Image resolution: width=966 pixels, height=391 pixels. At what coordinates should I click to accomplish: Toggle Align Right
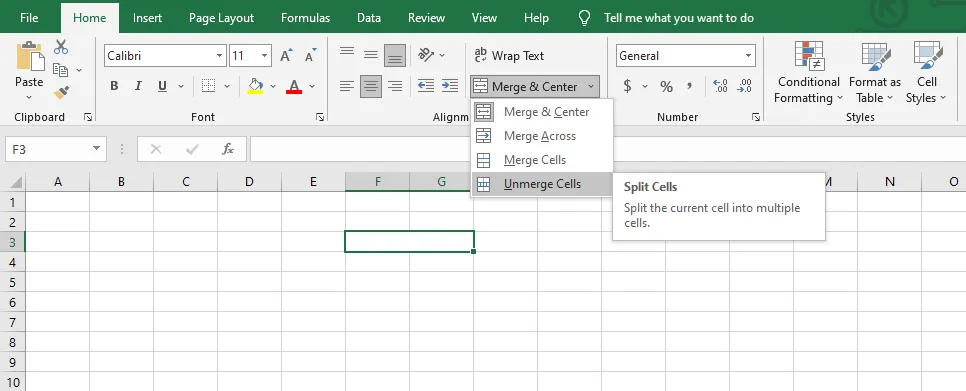(x=395, y=86)
